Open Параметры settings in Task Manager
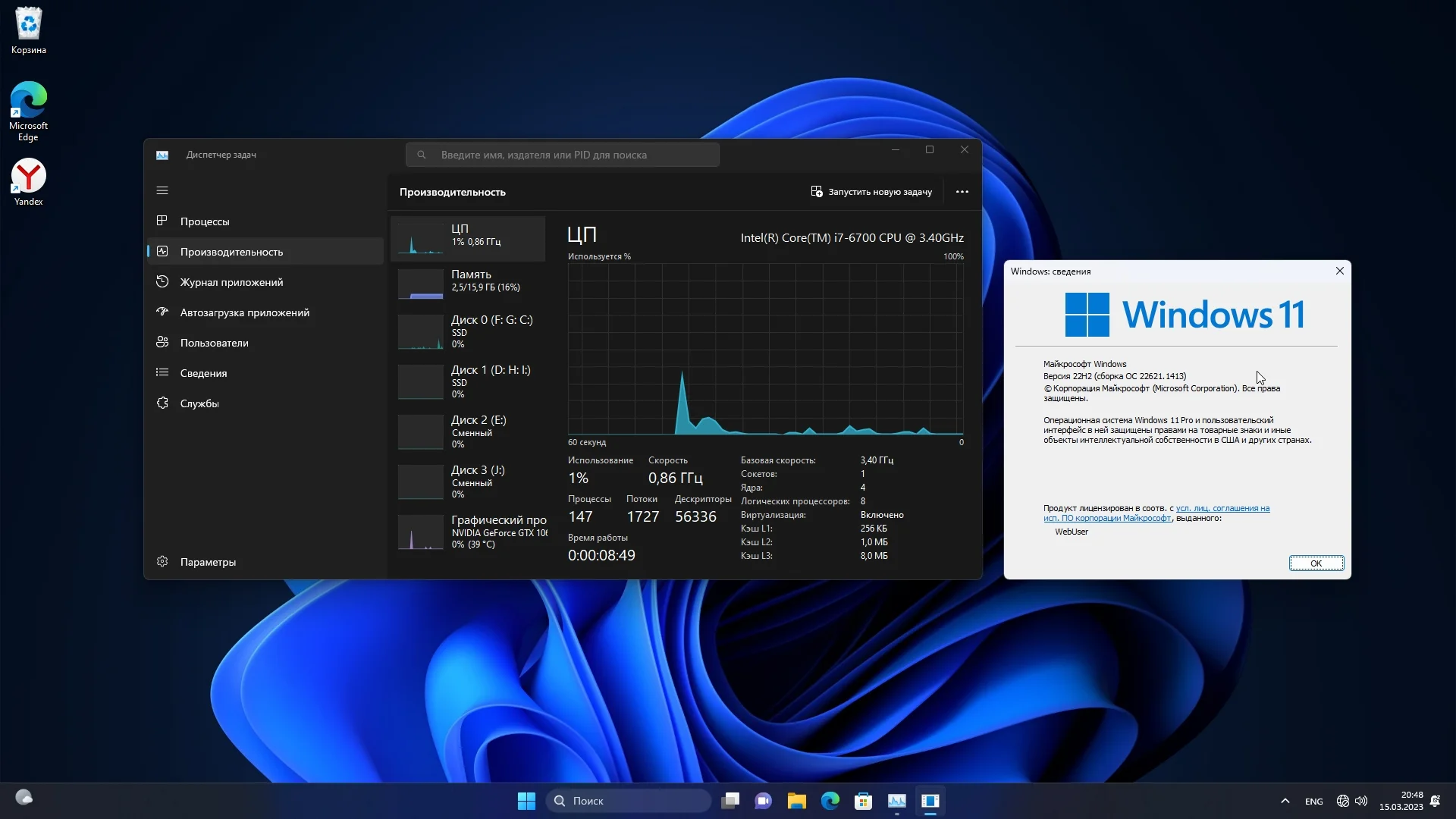1456x819 pixels. click(x=208, y=562)
